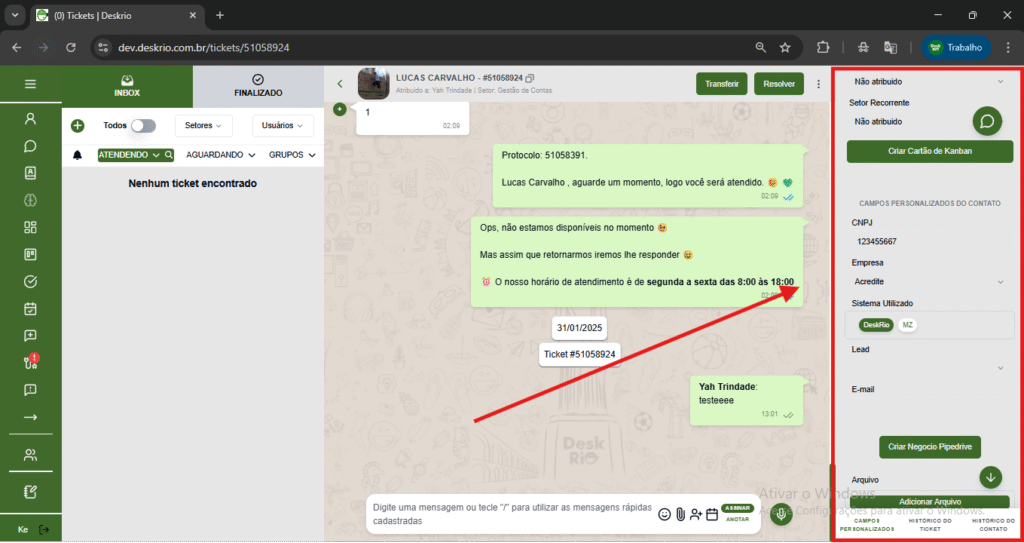Image resolution: width=1024 pixels, height=543 pixels.
Task: Open the hamburger menu in sidebar
Action: [x=30, y=84]
